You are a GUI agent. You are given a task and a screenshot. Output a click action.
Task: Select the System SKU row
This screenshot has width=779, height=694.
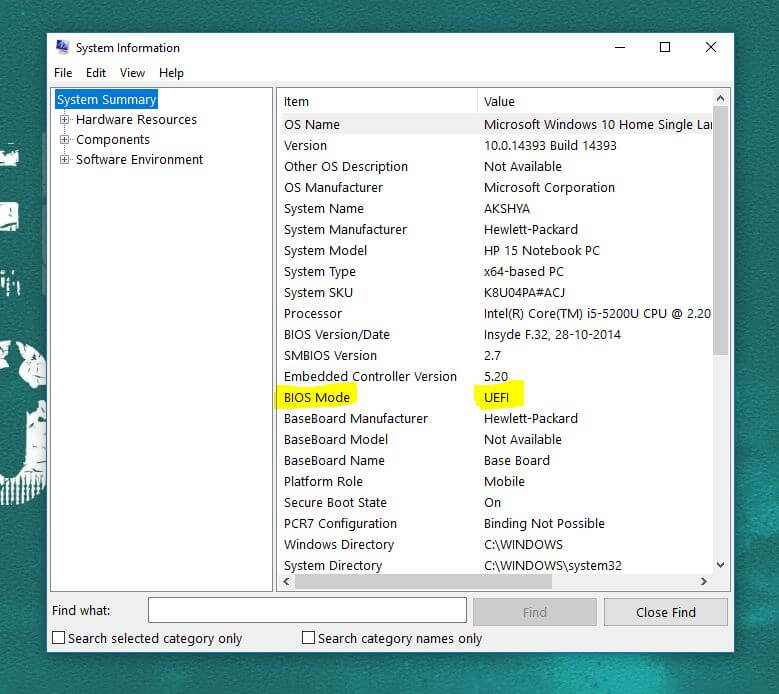pos(495,293)
